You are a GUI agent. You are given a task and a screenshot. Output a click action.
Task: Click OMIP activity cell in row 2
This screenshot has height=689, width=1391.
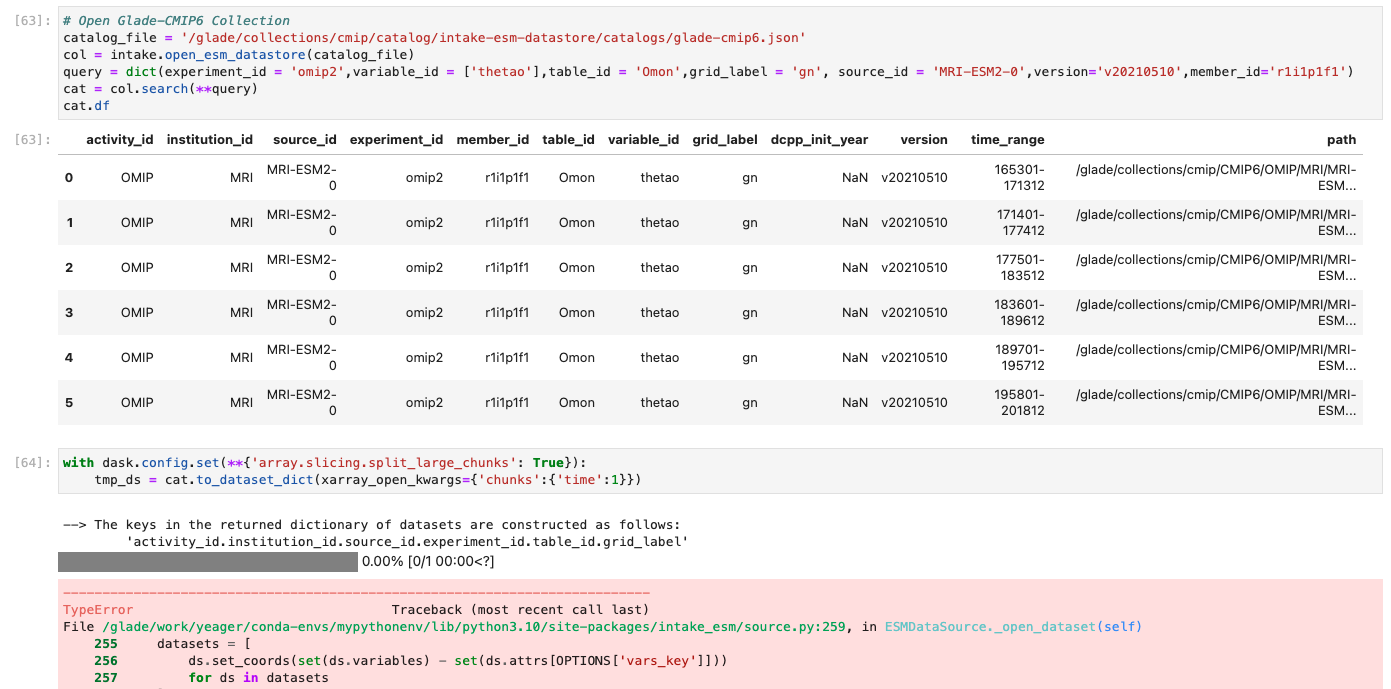(x=137, y=267)
